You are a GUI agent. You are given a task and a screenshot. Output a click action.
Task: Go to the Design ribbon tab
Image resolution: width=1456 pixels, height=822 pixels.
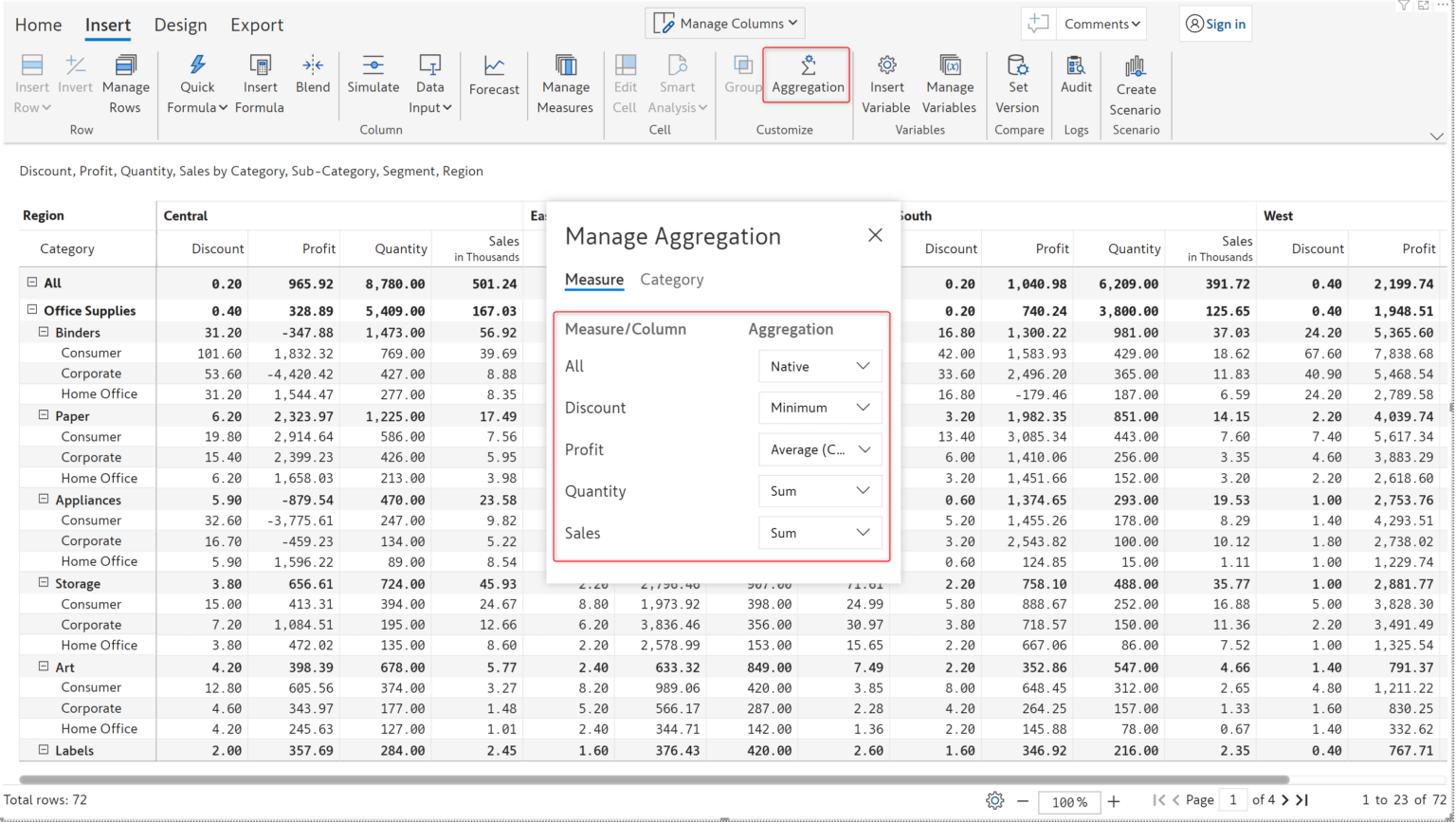click(x=180, y=25)
